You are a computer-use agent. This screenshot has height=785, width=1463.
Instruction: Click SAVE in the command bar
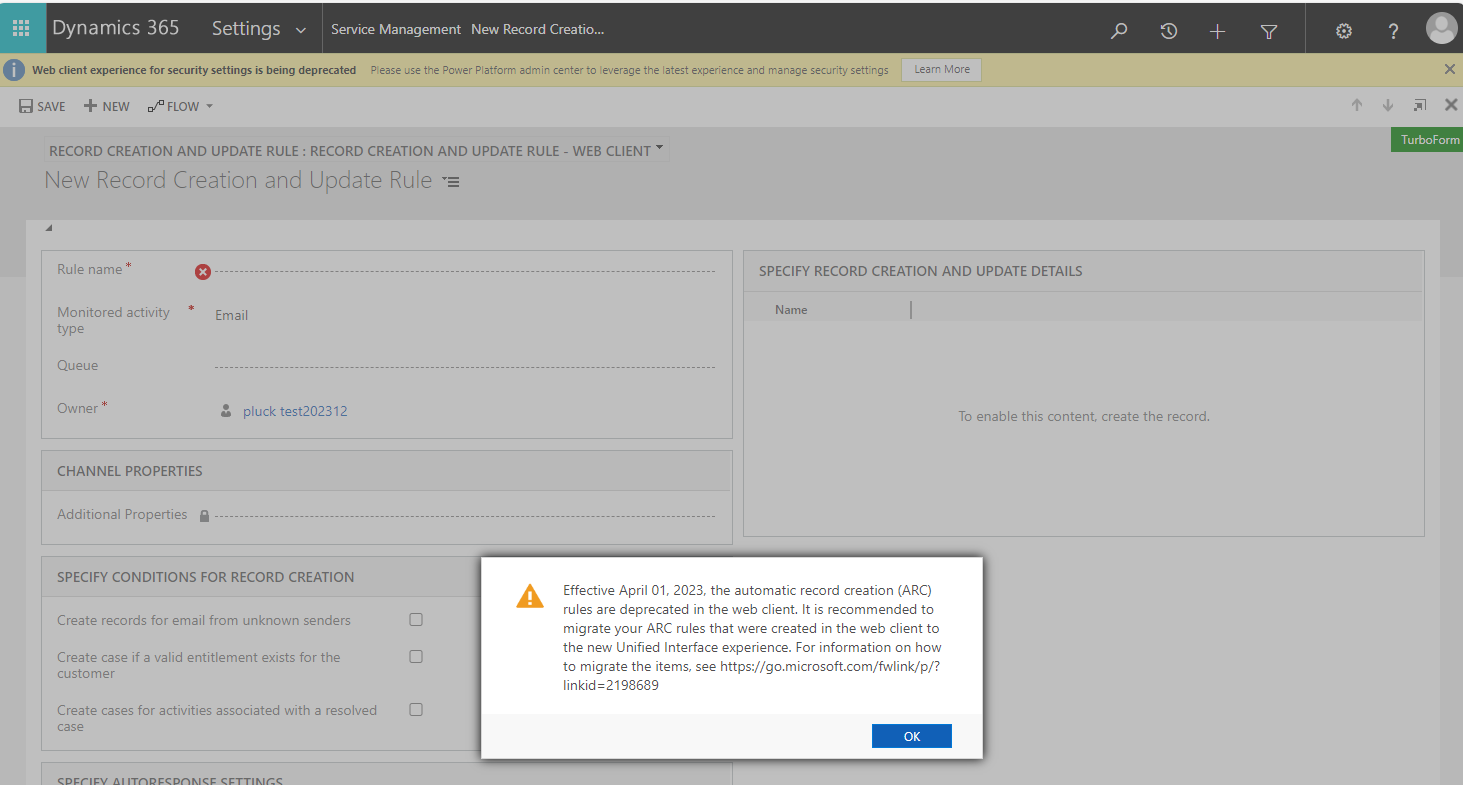click(x=42, y=106)
